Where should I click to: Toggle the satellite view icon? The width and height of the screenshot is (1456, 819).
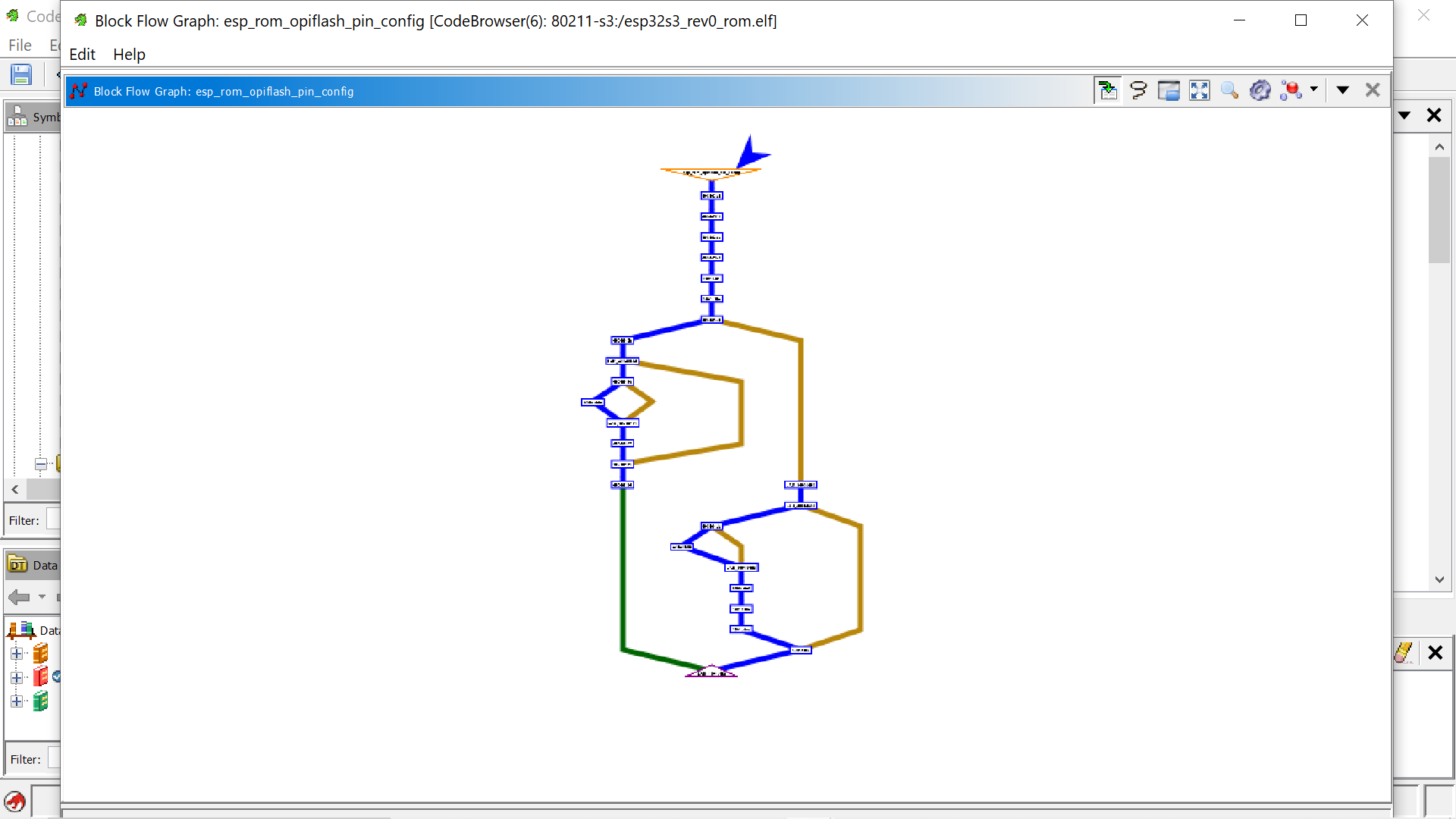coord(1169,91)
